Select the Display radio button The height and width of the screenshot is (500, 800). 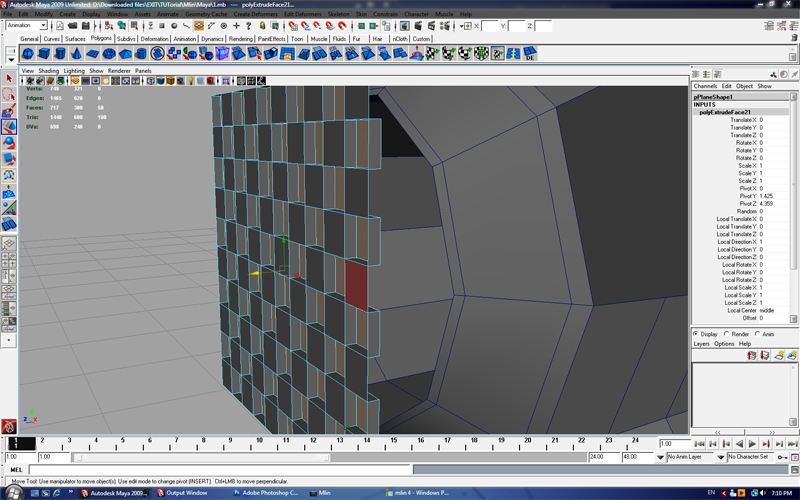tap(697, 334)
